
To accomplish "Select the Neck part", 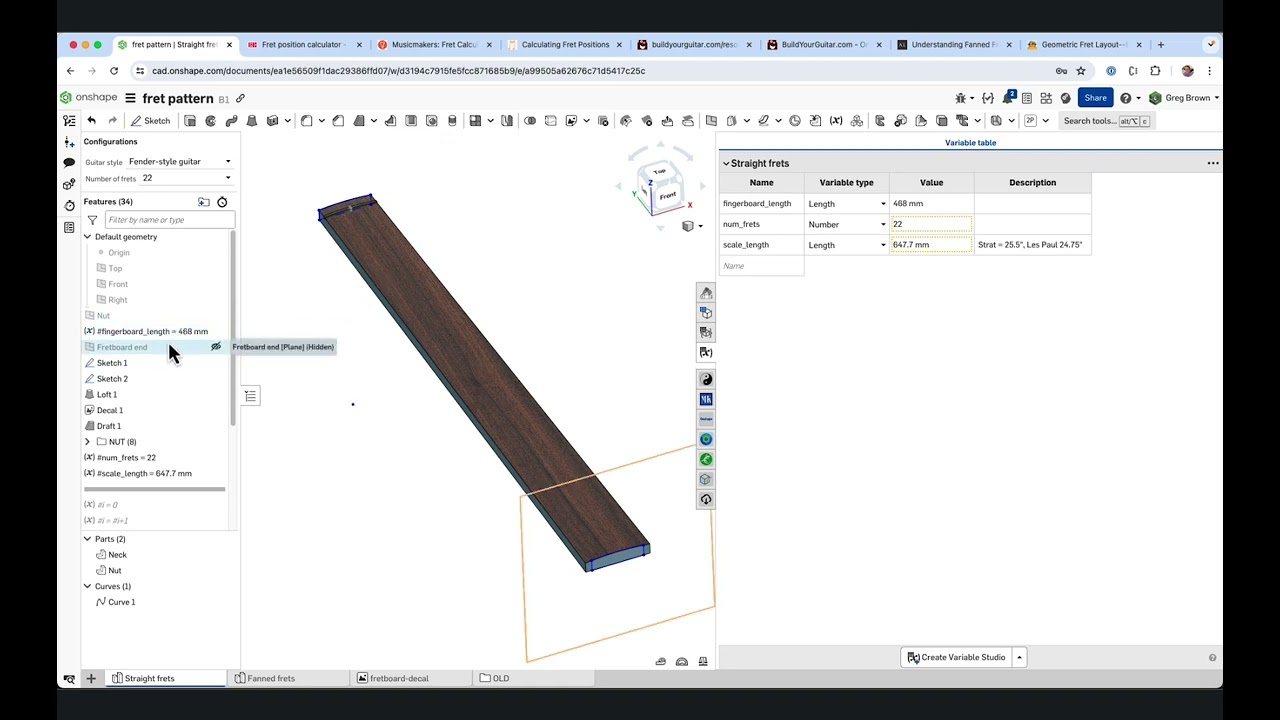I will coord(117,555).
